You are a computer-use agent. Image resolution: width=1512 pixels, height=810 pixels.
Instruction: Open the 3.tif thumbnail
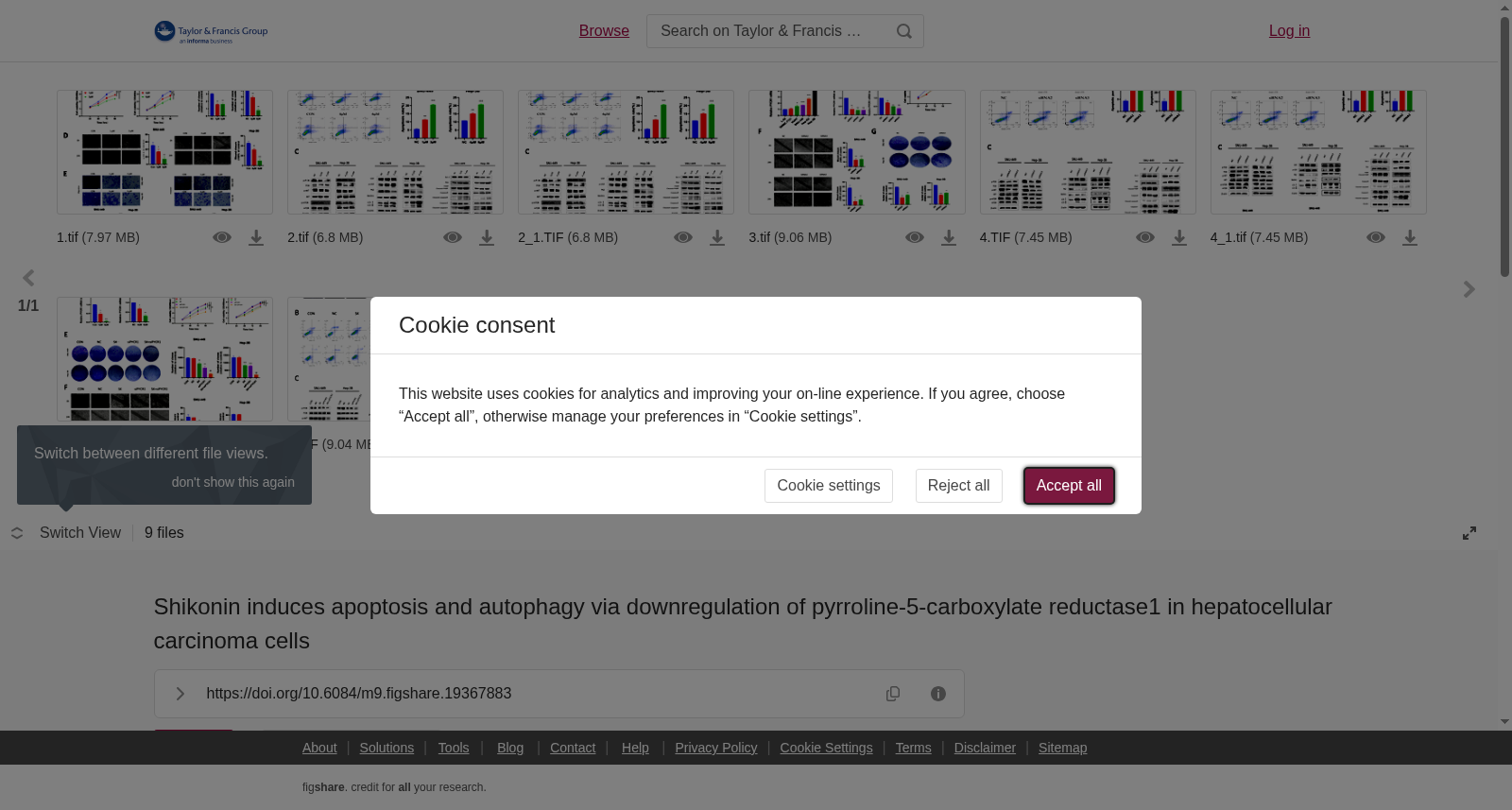[x=857, y=152]
